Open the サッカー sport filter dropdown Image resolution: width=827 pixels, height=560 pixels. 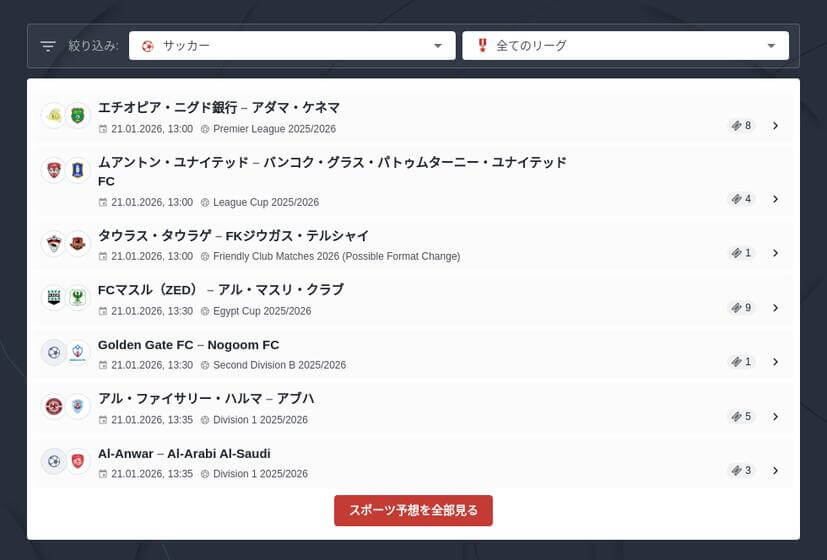(x=292, y=46)
